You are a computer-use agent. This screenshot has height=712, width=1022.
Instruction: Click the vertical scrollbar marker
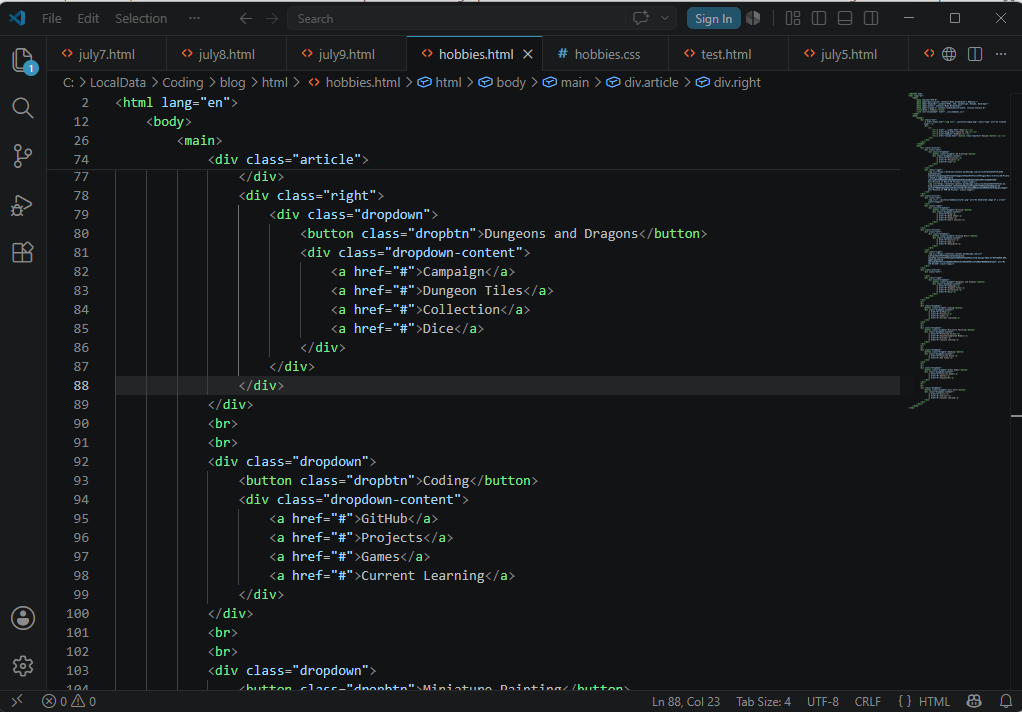point(1016,415)
